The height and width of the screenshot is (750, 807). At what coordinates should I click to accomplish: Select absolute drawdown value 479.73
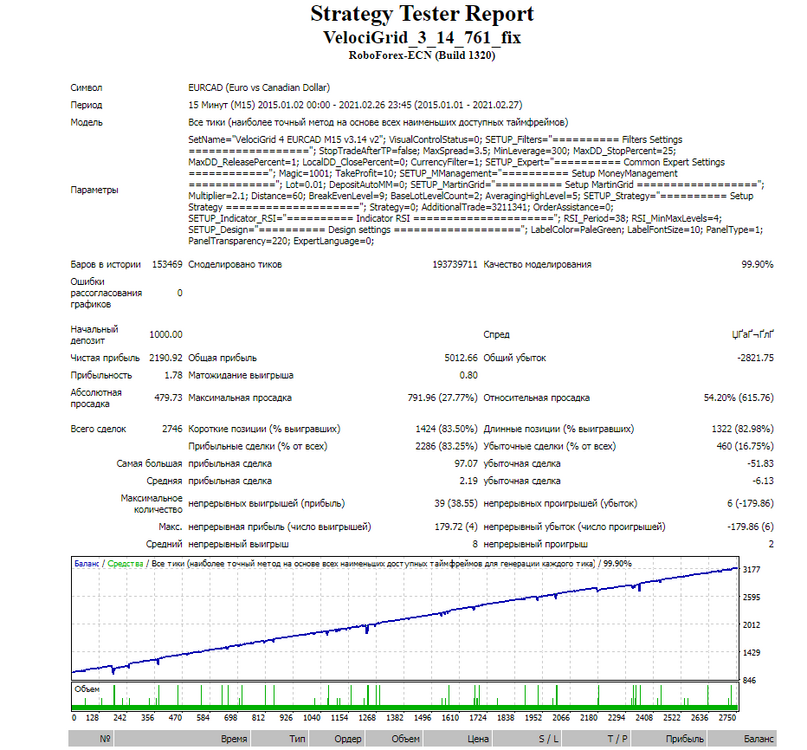168,398
